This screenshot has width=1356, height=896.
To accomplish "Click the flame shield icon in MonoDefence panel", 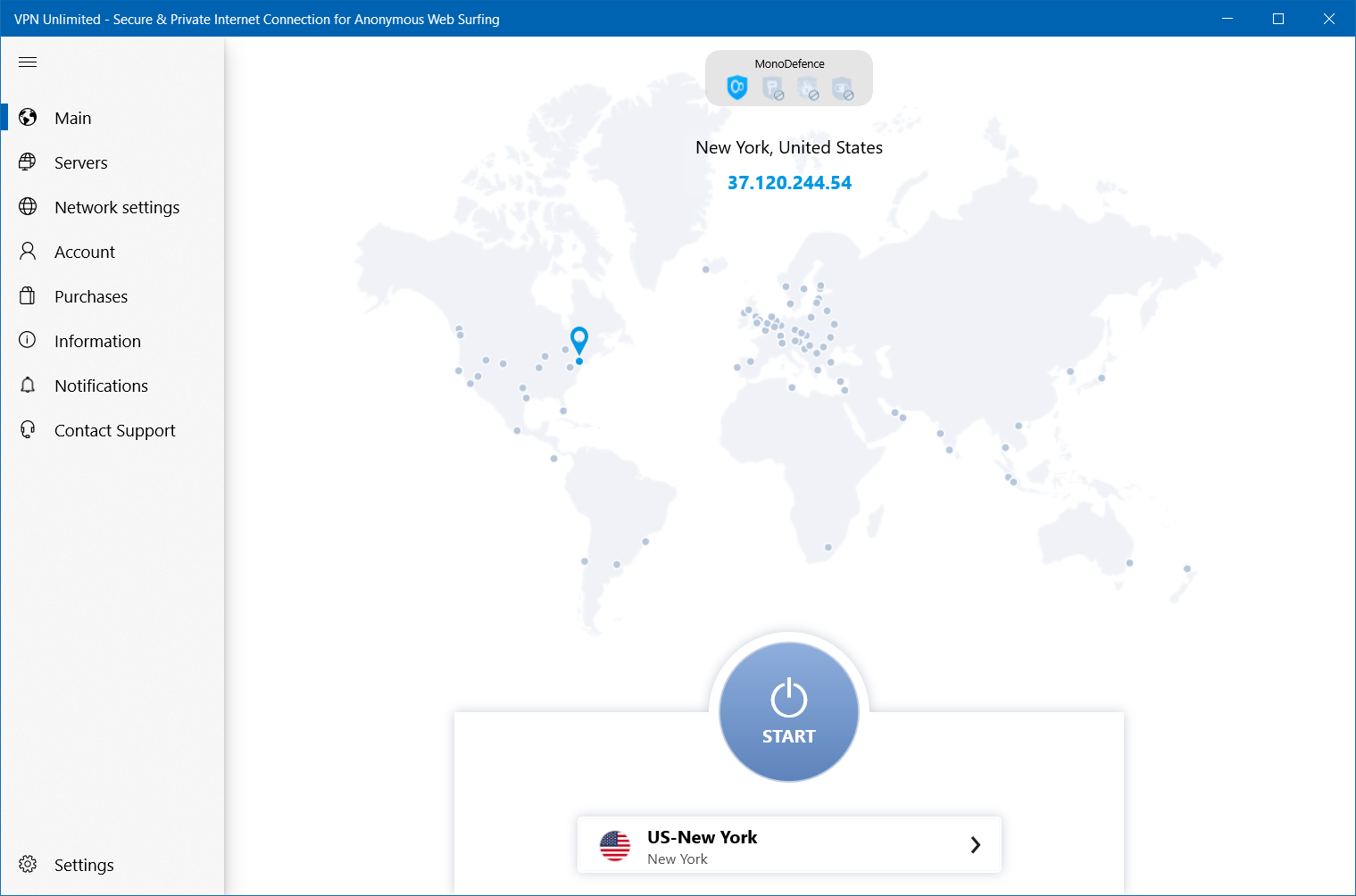I will coord(808,87).
